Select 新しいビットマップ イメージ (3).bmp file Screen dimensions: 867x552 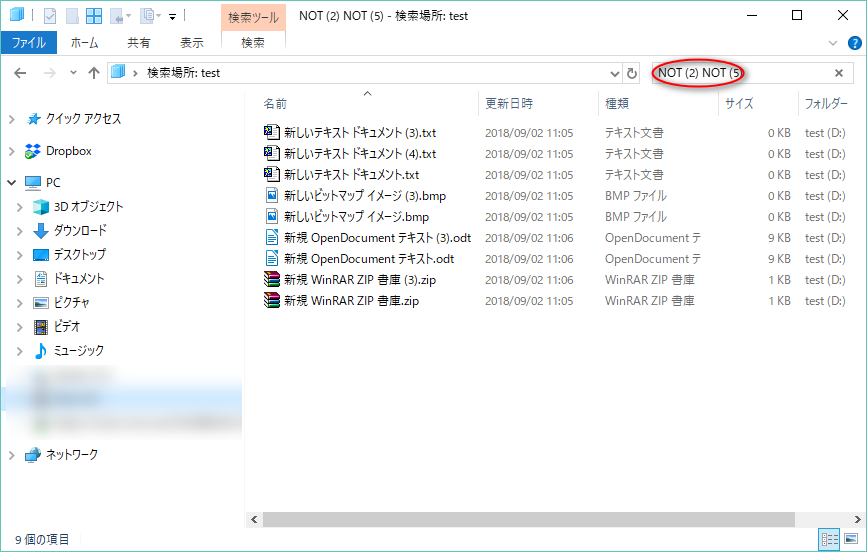coord(364,196)
